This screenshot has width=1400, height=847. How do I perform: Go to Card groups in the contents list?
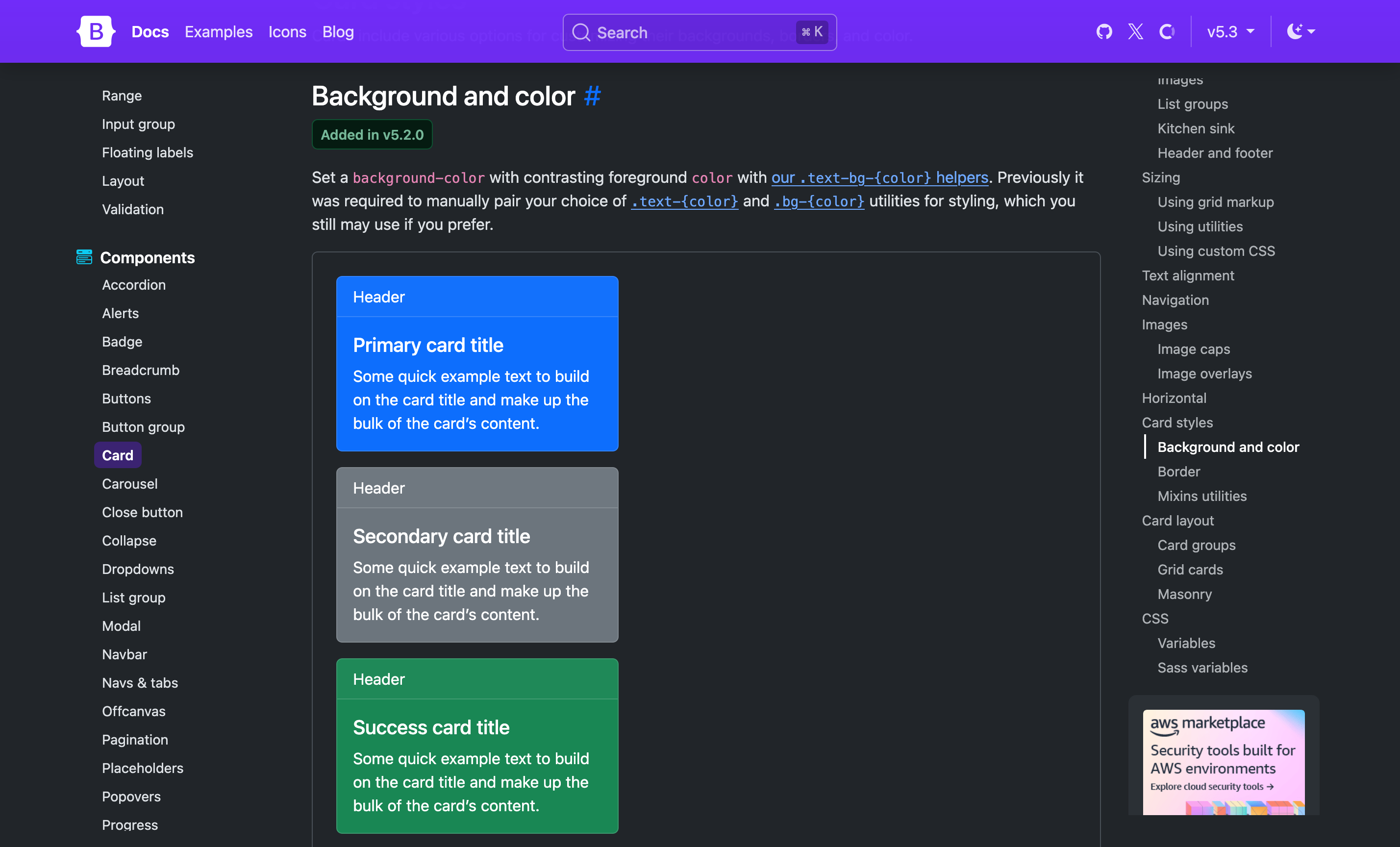(1196, 545)
